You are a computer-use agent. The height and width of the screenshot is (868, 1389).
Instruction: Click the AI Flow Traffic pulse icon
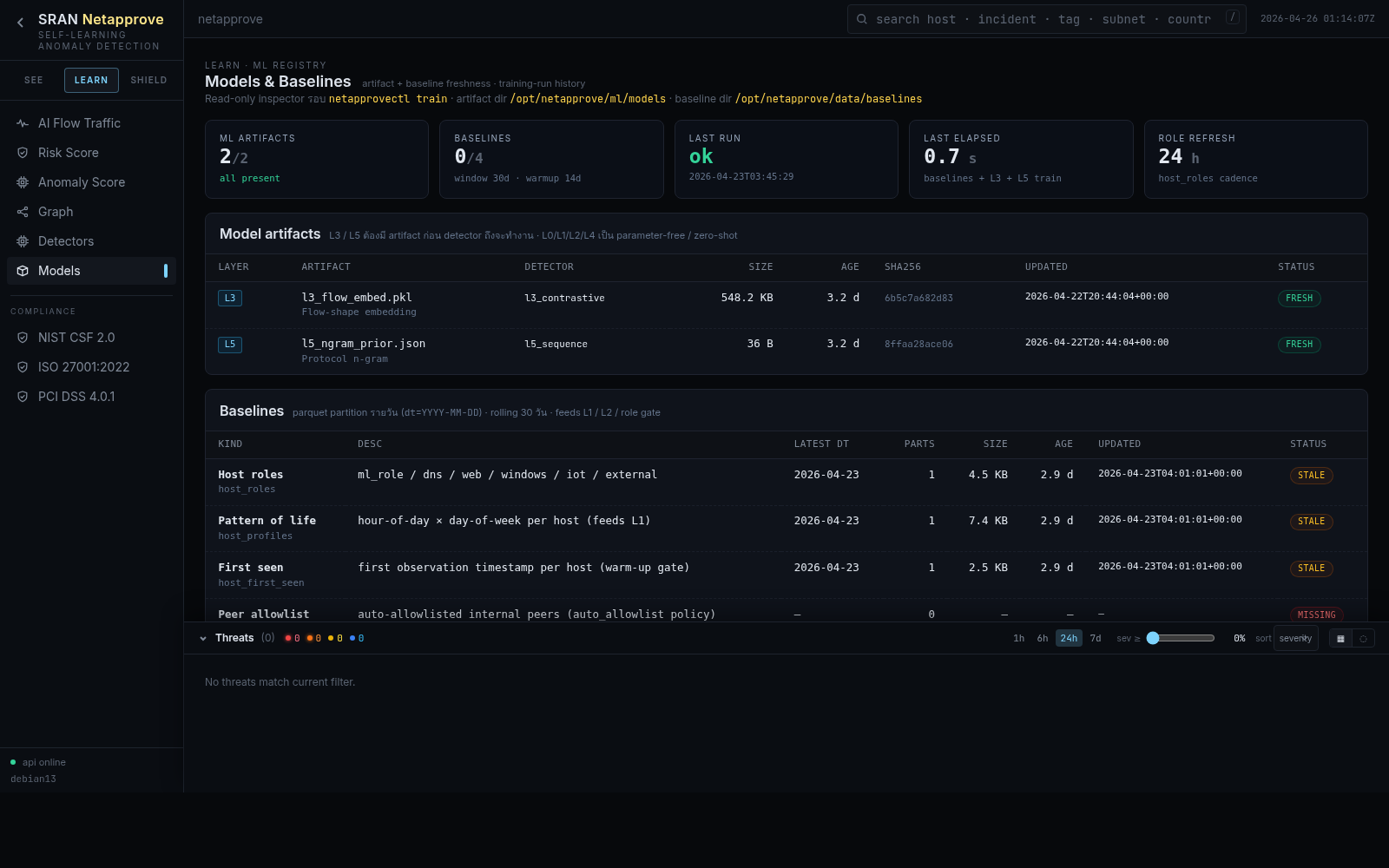[23, 123]
